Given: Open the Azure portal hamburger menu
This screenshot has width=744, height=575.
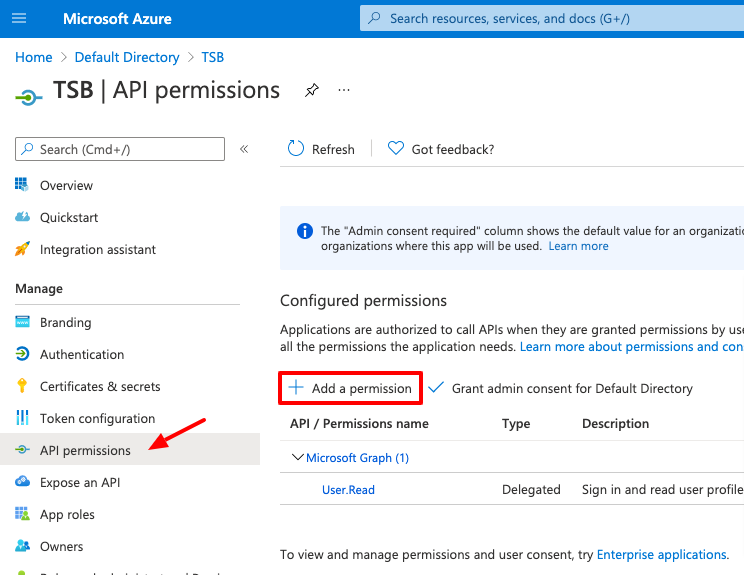Looking at the screenshot, I should pyautogui.click(x=19, y=19).
